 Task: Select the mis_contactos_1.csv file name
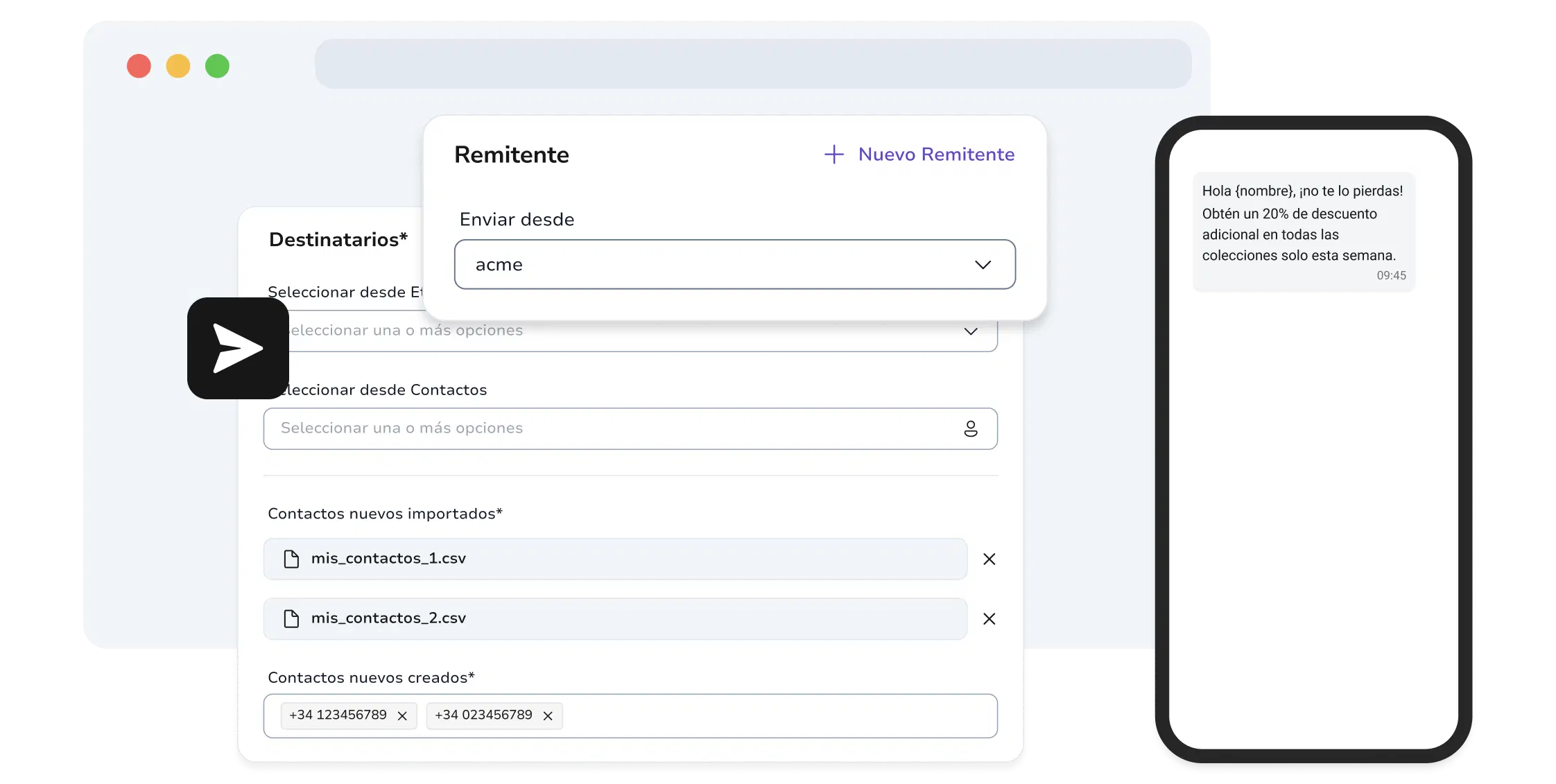pyautogui.click(x=388, y=558)
